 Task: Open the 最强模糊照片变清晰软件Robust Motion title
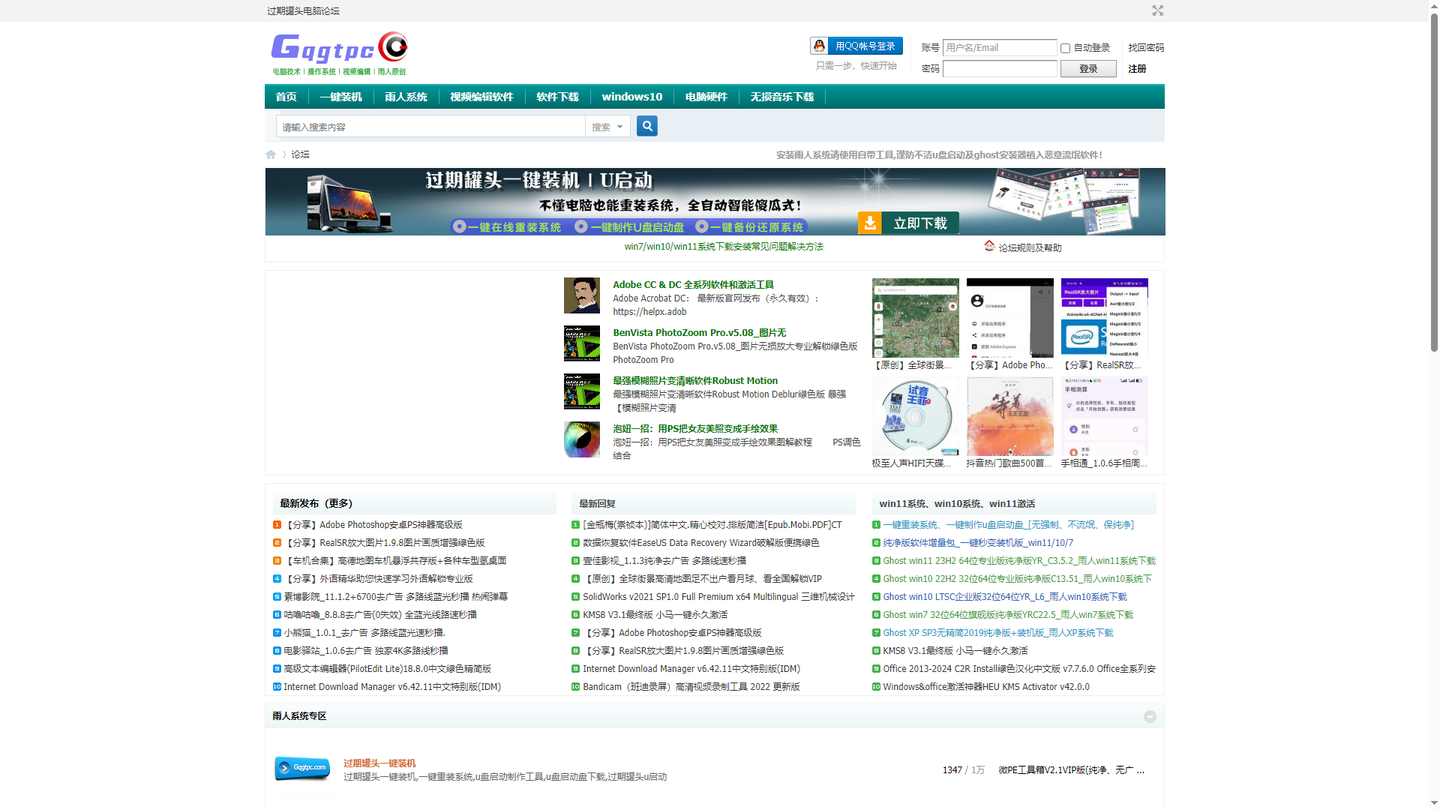[x=695, y=381]
